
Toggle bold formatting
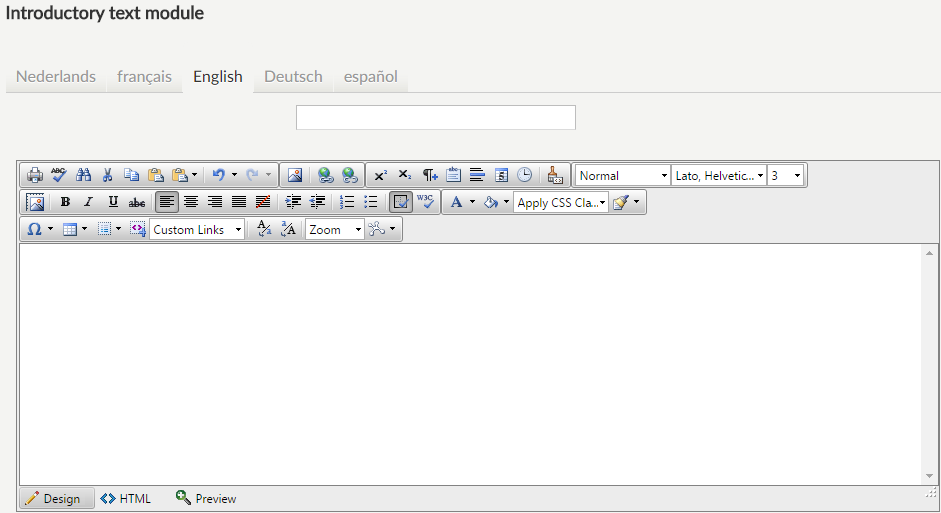click(x=65, y=202)
